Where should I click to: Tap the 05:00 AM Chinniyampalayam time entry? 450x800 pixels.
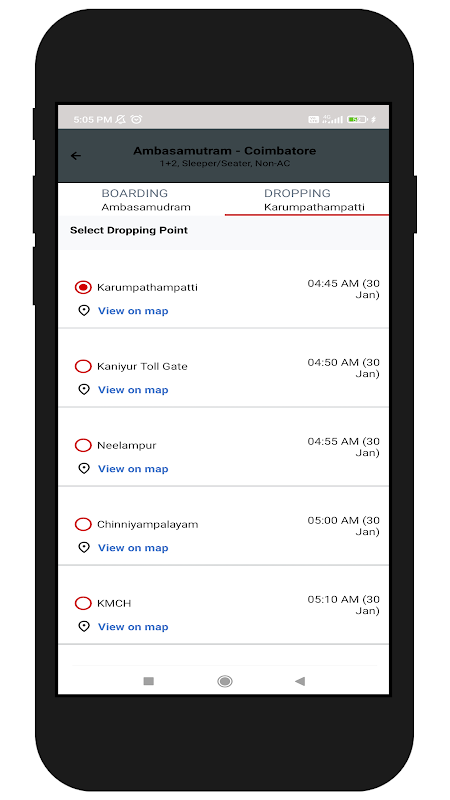[343, 526]
